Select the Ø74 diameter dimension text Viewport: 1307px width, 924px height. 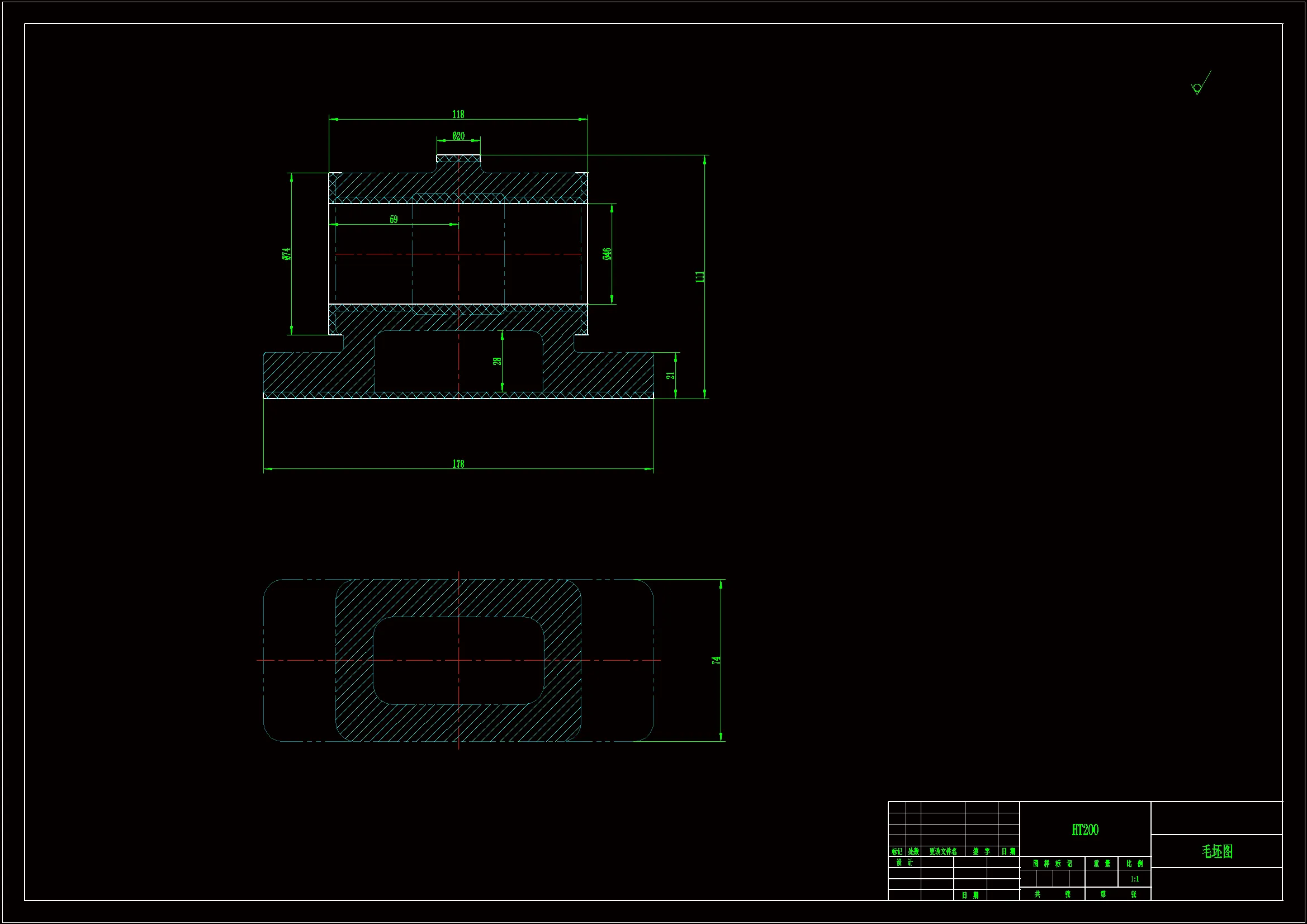[286, 254]
